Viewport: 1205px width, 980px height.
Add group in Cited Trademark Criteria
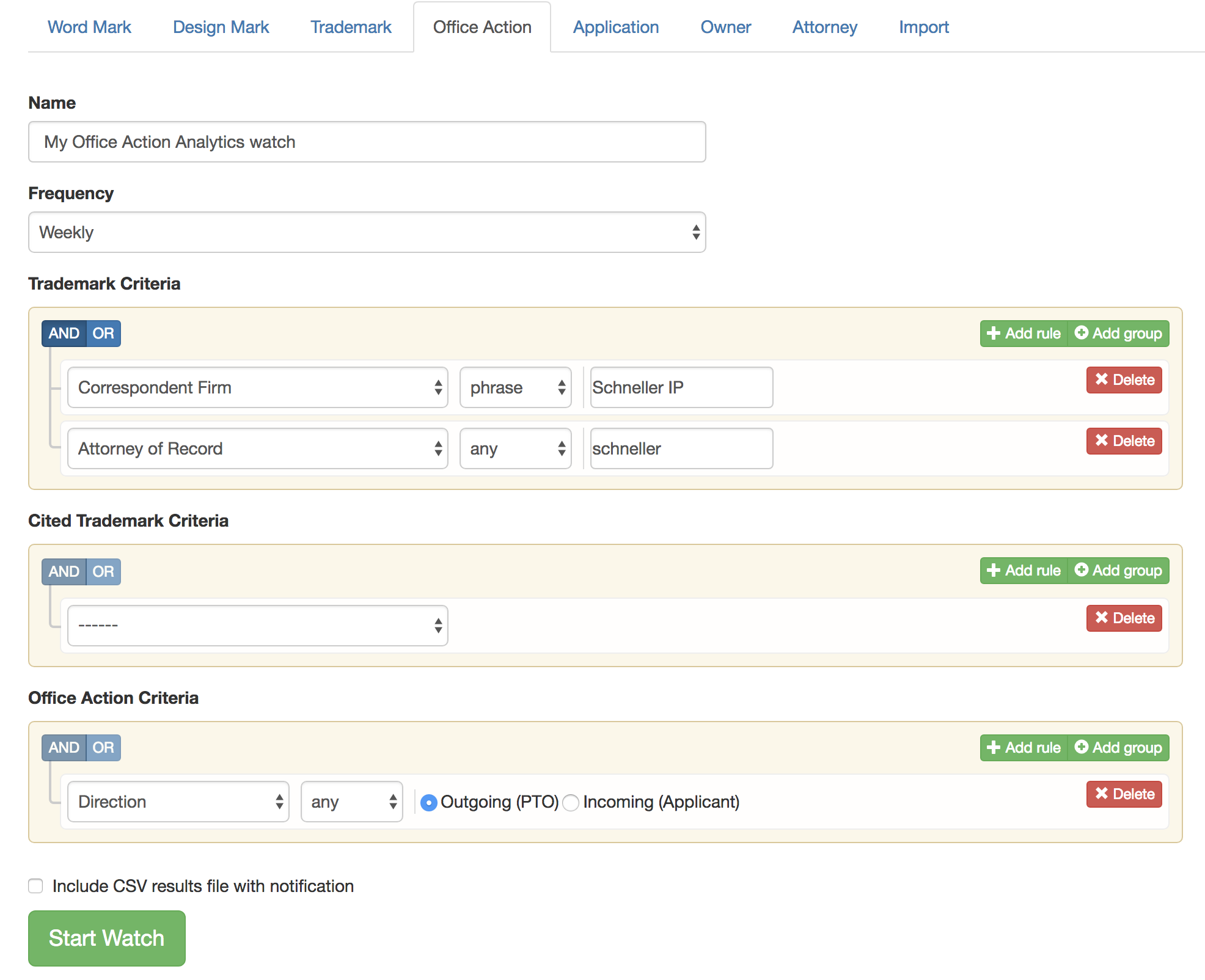1118,571
